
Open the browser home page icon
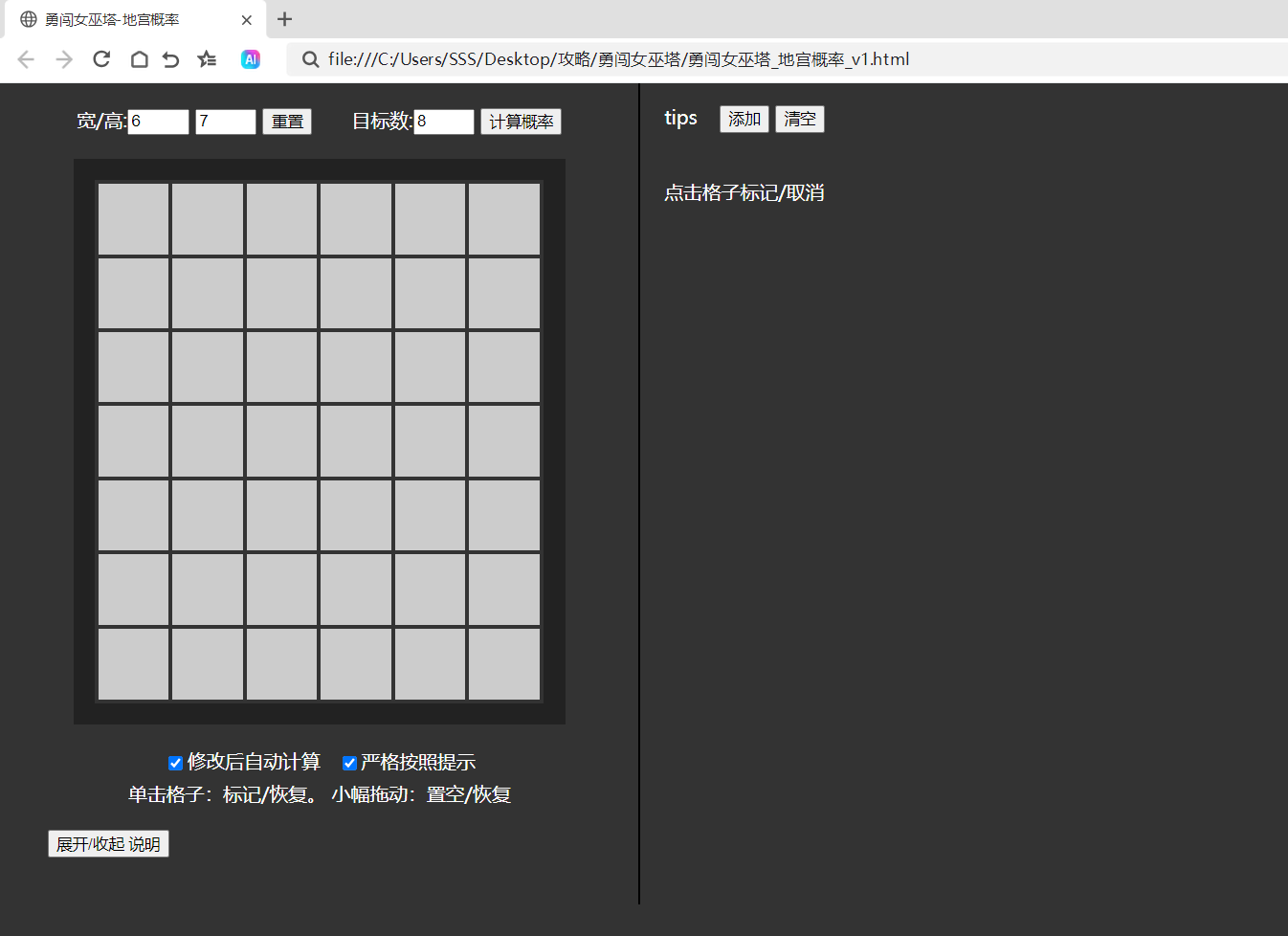pyautogui.click(x=140, y=59)
